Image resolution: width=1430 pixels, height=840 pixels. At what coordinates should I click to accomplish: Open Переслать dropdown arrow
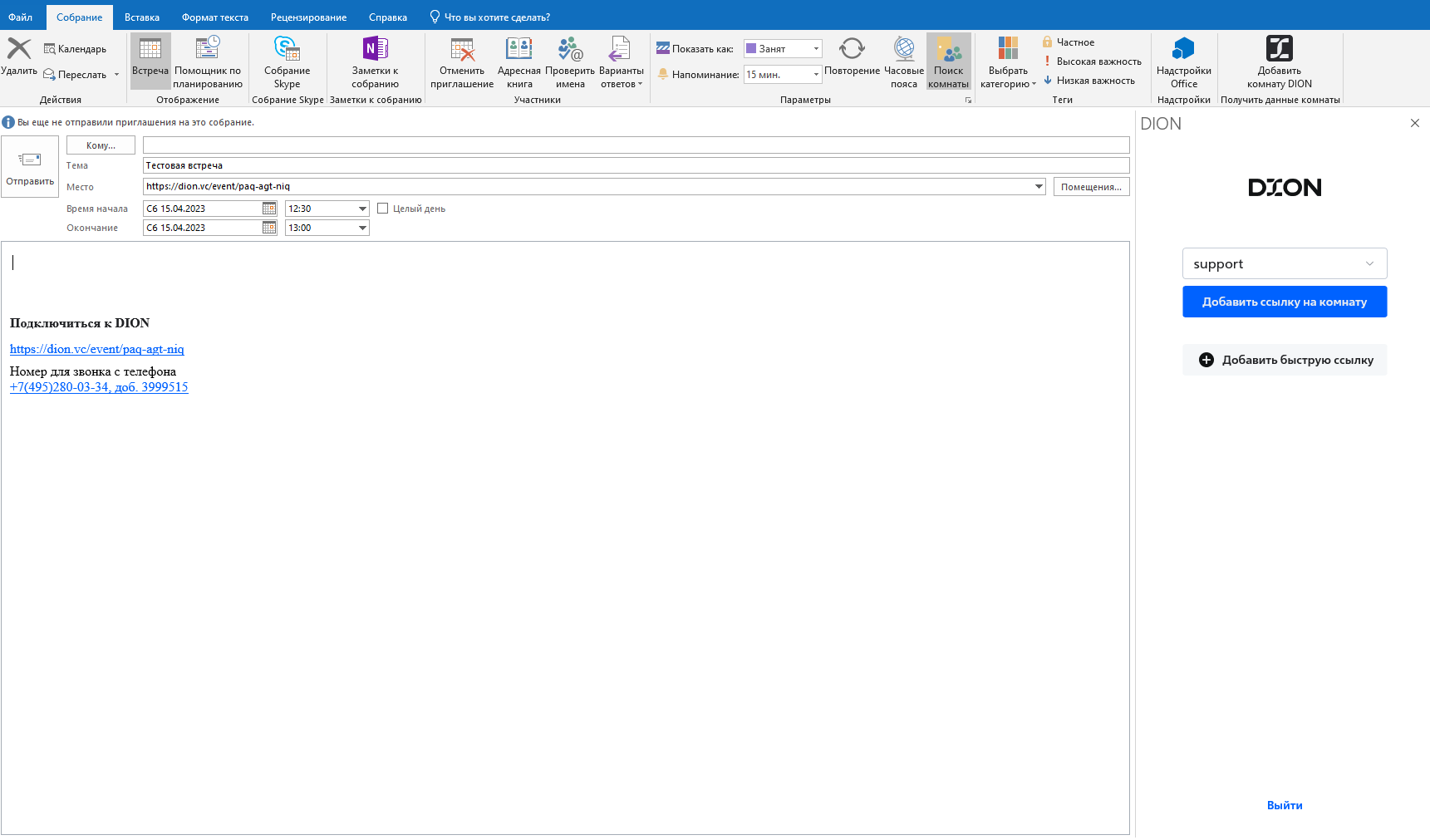(x=116, y=75)
